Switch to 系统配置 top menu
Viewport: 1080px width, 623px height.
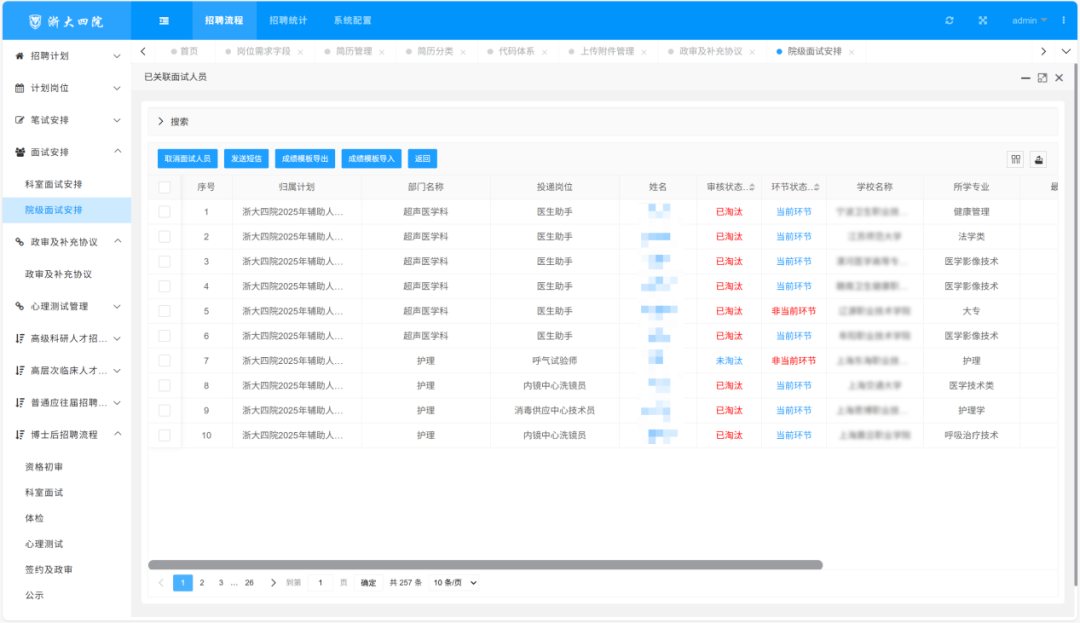(x=353, y=21)
